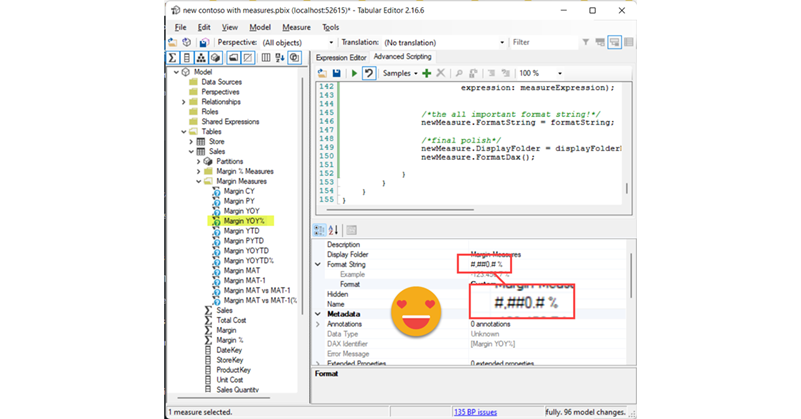This screenshot has width=801, height=419.
Task: Click the save script disk icon
Action: coord(337,74)
